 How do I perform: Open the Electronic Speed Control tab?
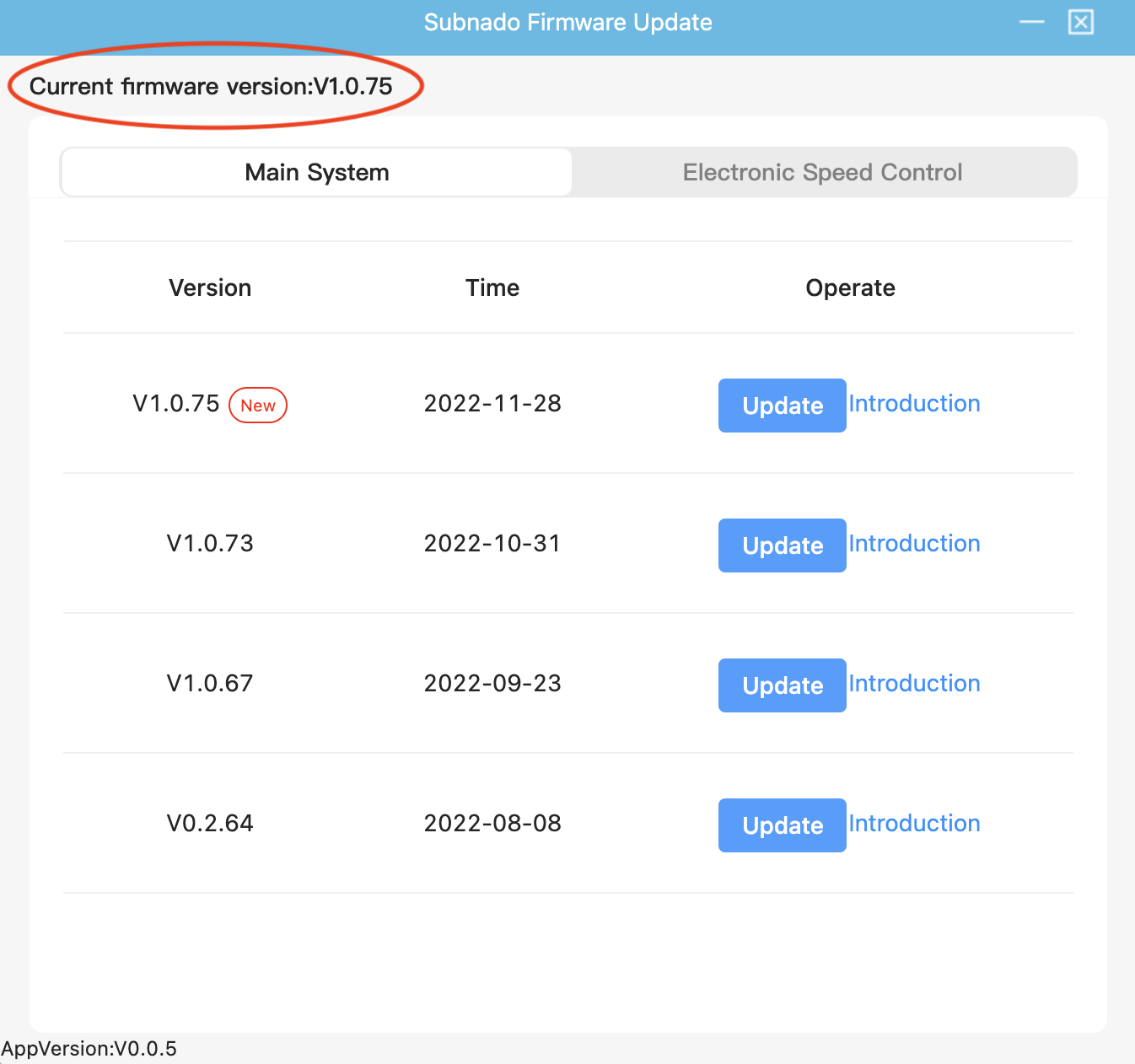822,173
